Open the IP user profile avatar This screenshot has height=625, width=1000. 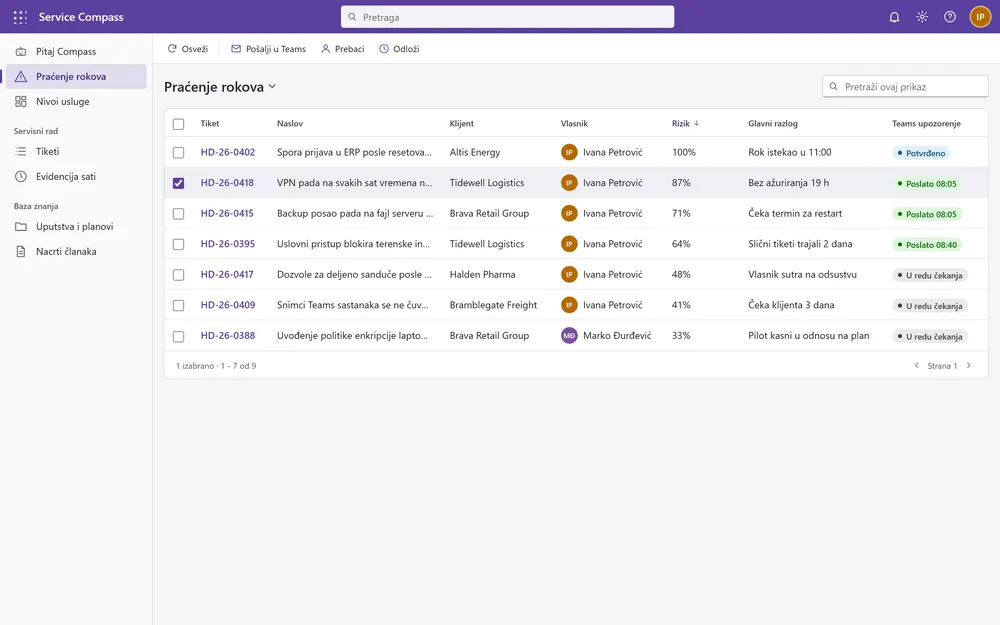click(x=980, y=17)
